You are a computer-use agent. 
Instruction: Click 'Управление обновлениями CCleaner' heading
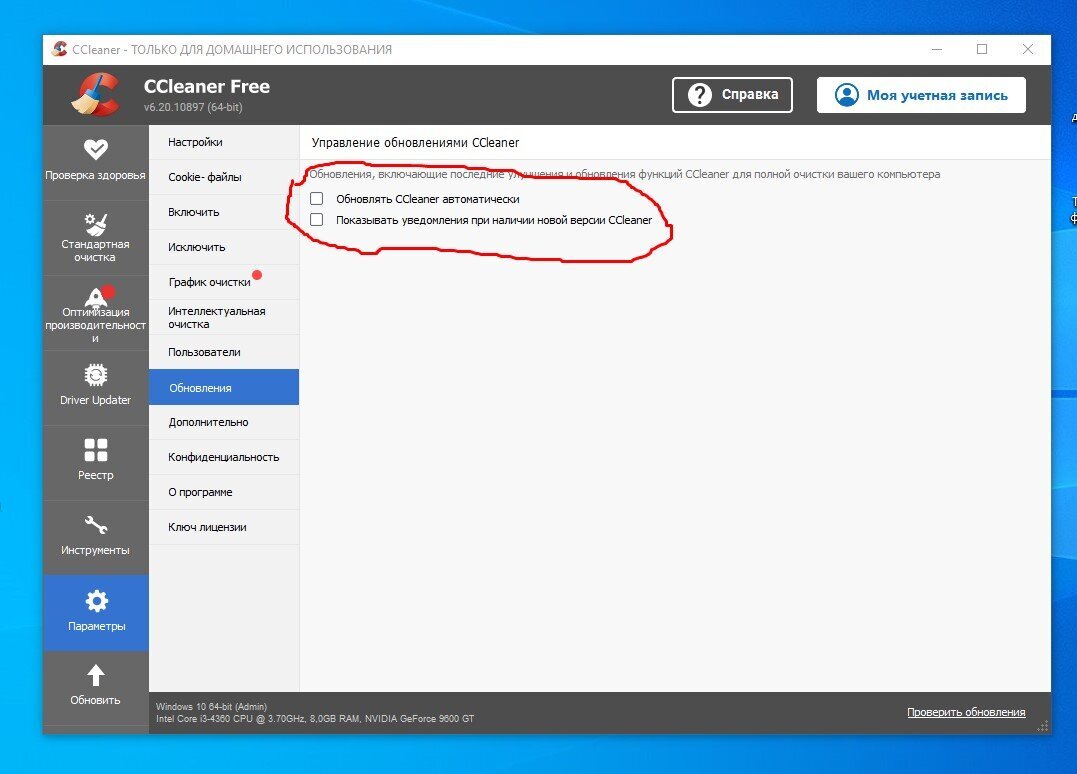tap(415, 143)
